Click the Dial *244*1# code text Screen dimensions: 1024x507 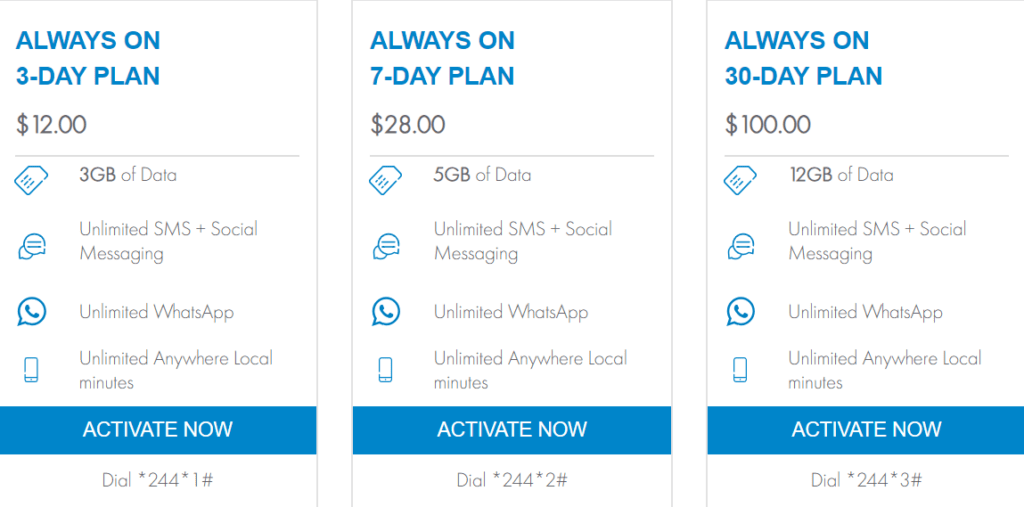(157, 480)
